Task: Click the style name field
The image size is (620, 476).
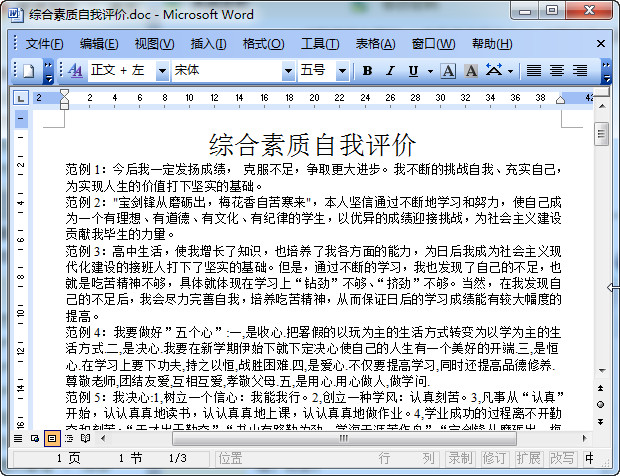Action: click(122, 71)
